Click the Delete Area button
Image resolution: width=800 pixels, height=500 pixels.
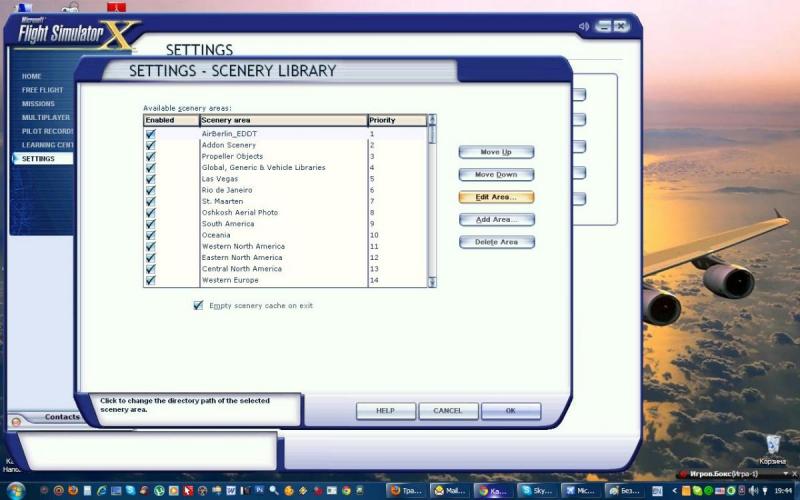click(496, 242)
